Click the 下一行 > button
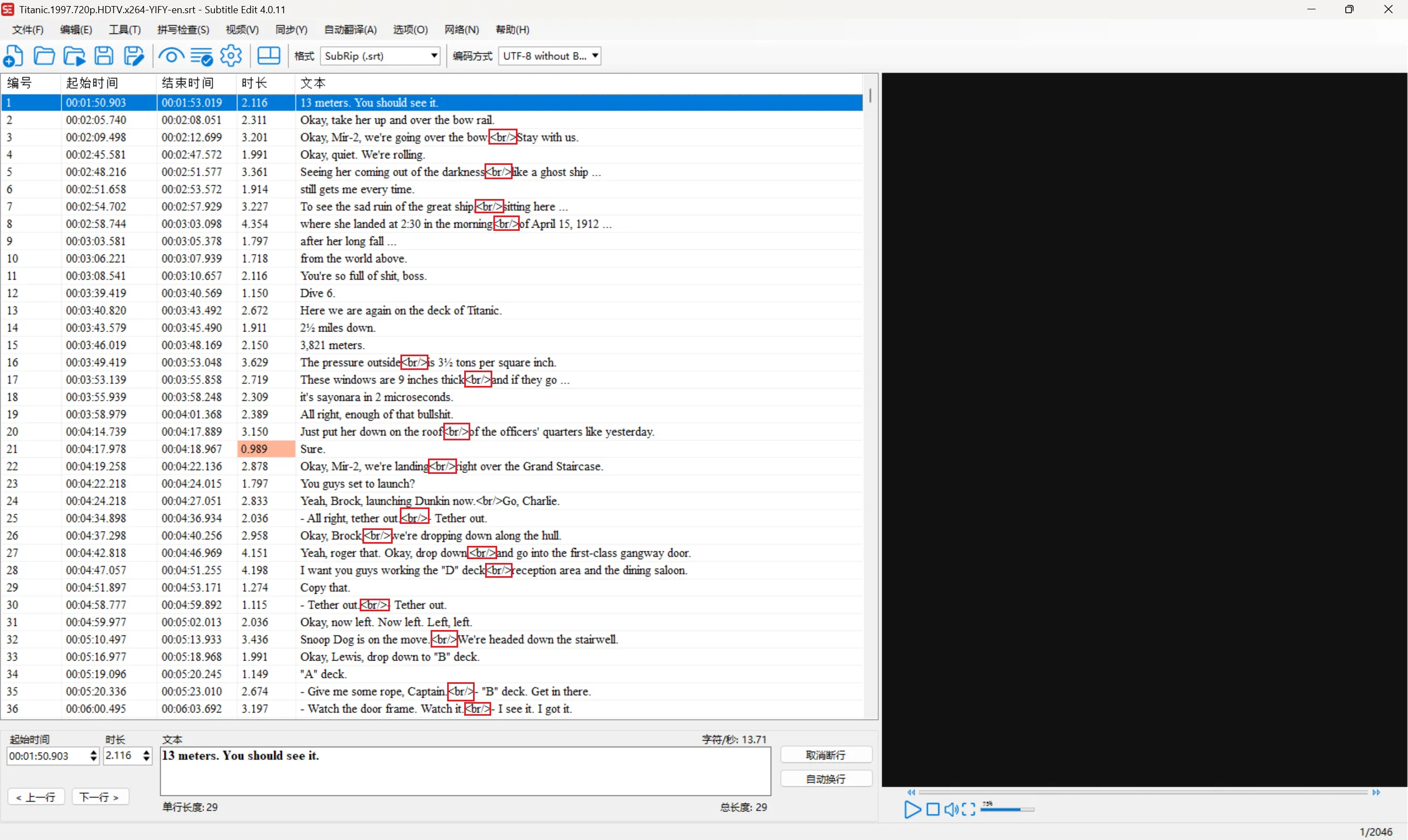 point(100,797)
